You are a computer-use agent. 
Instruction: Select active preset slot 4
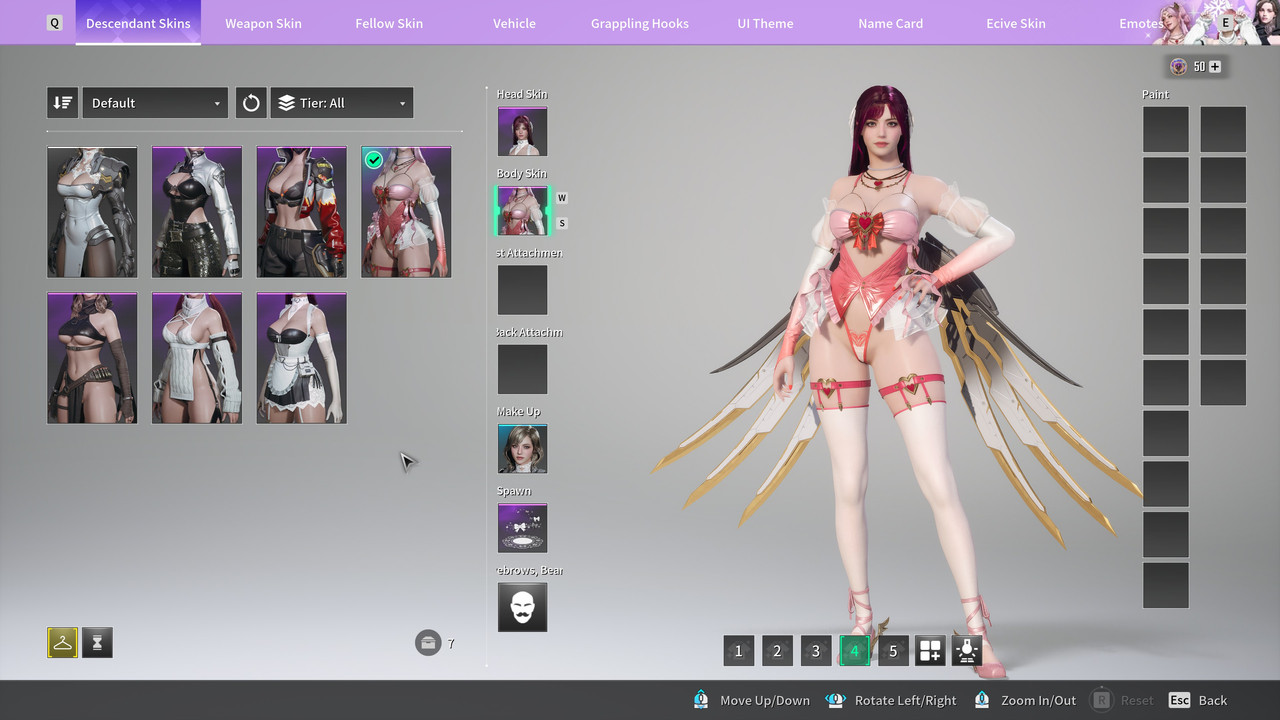point(854,651)
